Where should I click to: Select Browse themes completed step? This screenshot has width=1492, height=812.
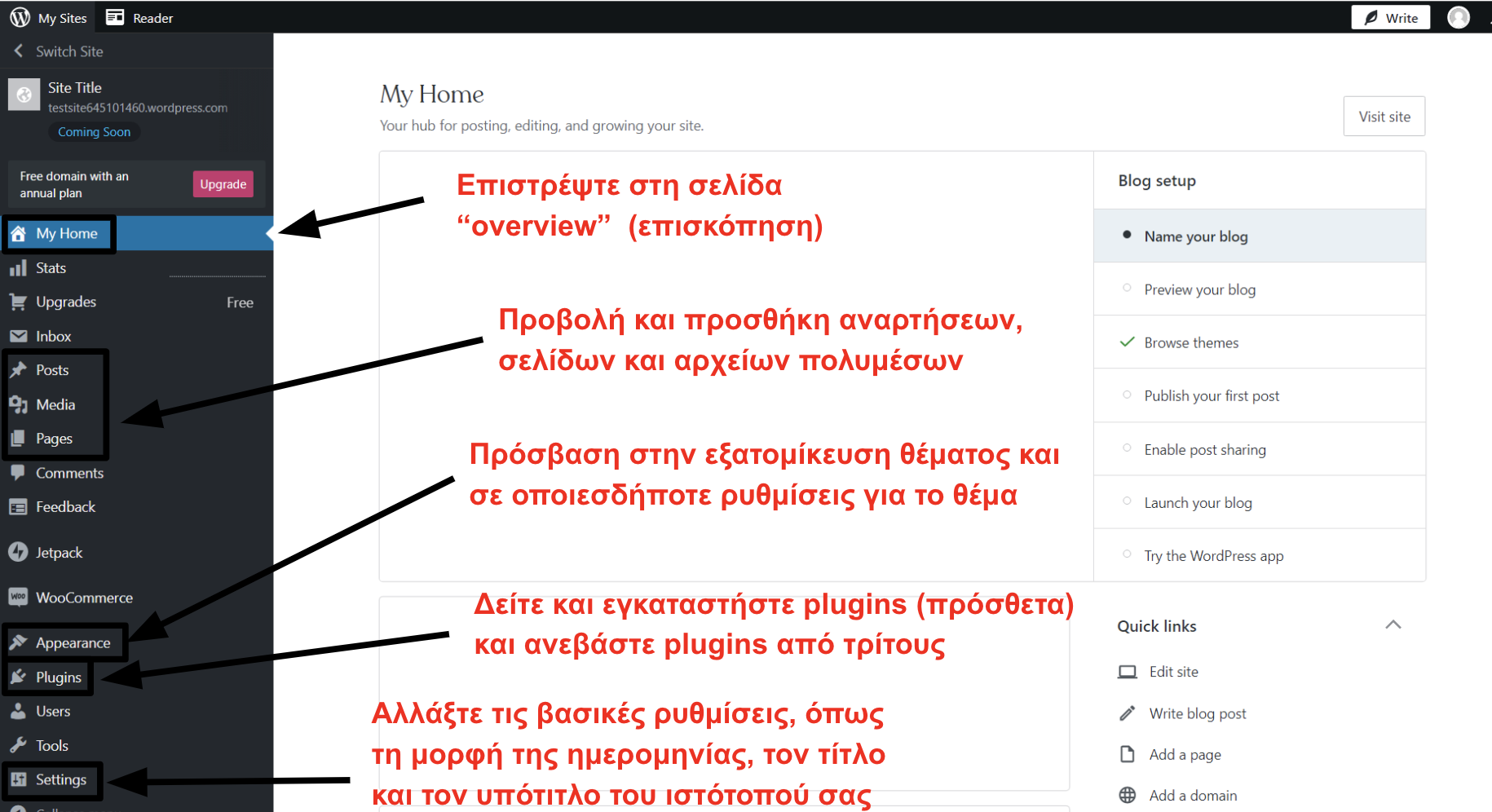pos(1260,342)
